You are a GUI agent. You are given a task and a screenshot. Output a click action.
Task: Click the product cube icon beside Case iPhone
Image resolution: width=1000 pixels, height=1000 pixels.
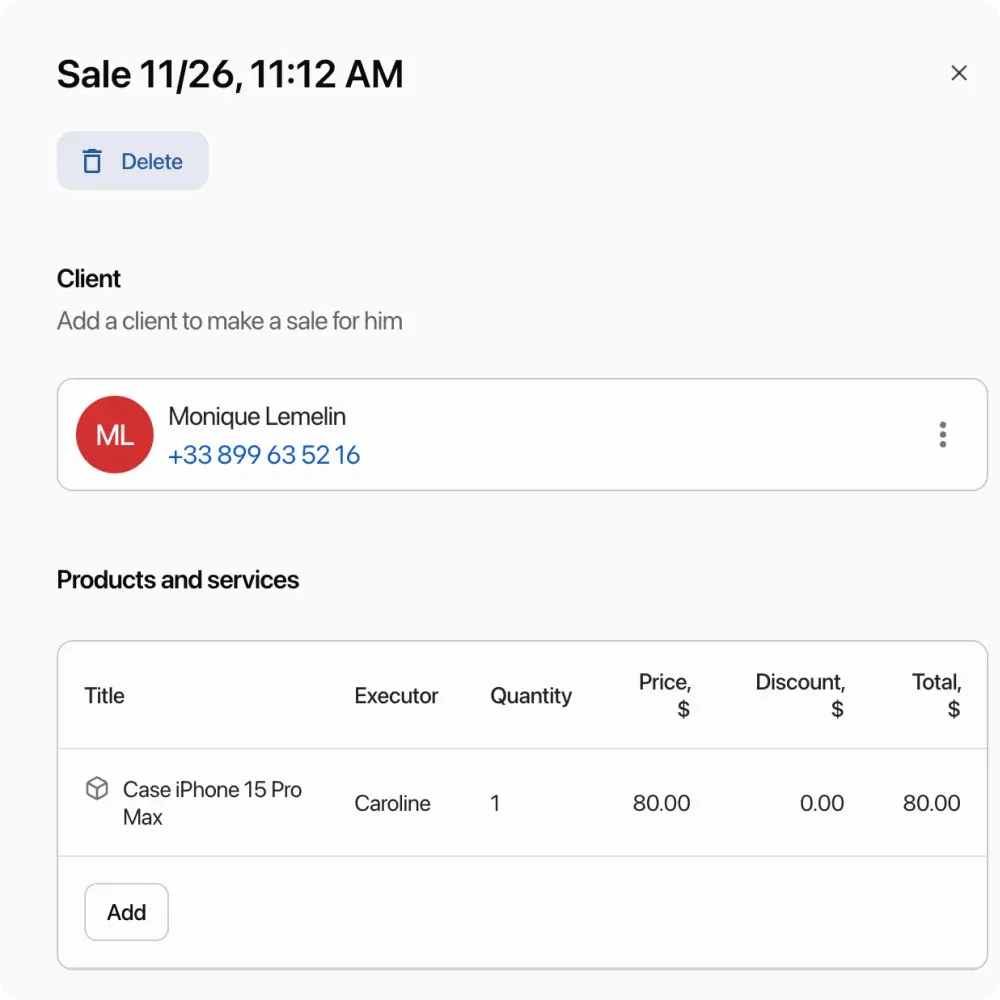pos(97,788)
